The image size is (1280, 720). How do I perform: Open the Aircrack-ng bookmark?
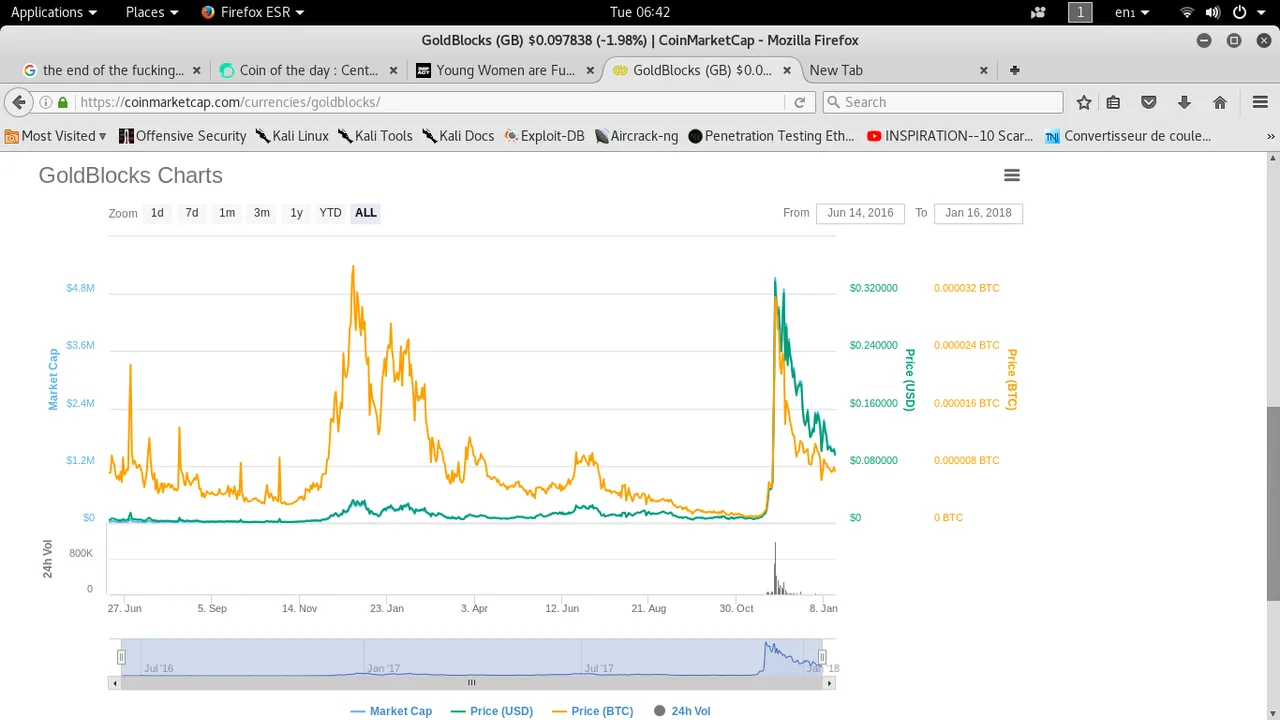pyautogui.click(x=637, y=136)
